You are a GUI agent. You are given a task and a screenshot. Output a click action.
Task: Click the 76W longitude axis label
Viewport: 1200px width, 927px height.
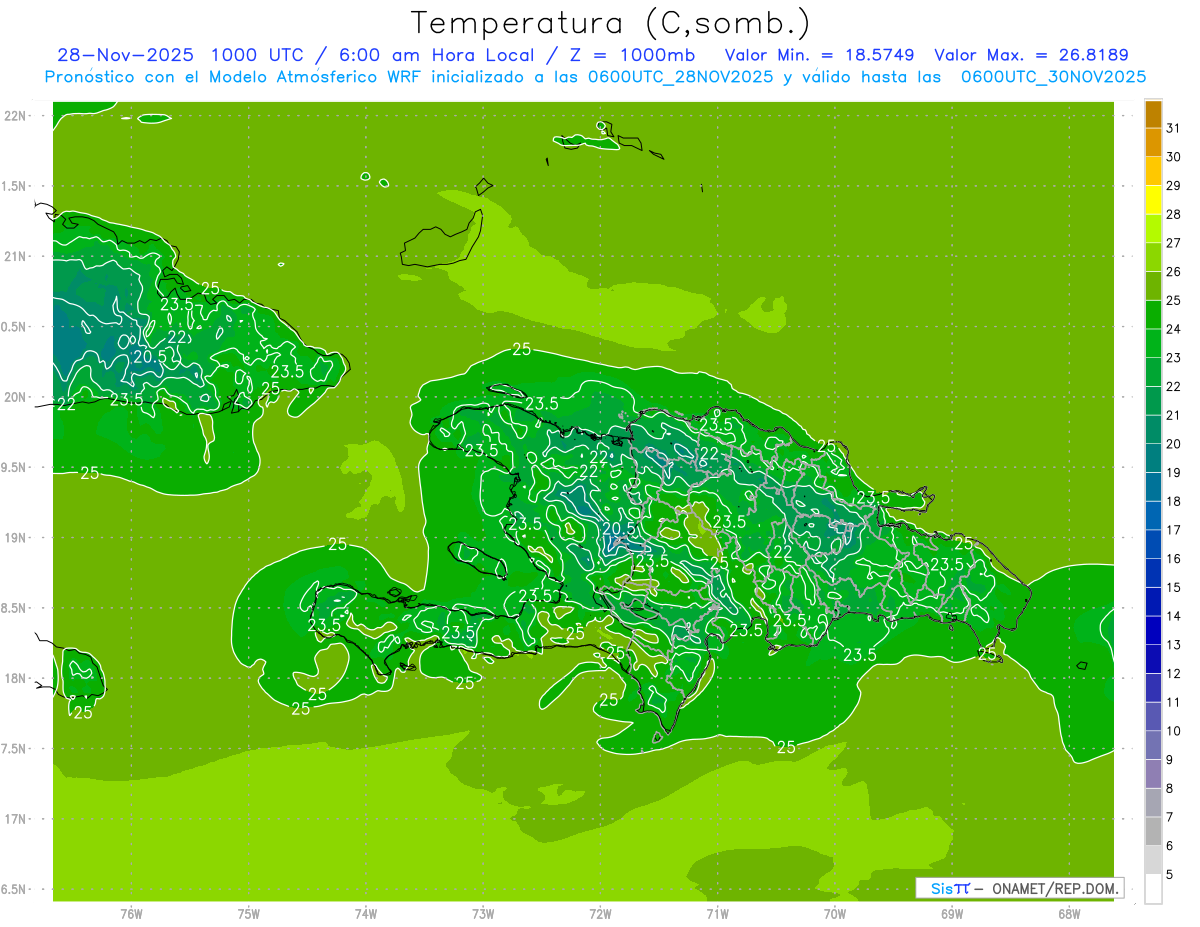pos(131,914)
